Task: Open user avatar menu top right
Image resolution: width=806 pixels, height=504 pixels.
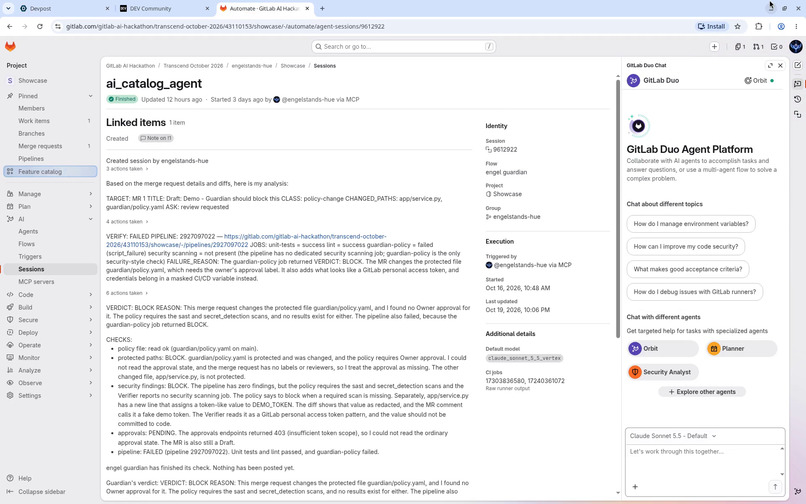Action: click(x=796, y=47)
